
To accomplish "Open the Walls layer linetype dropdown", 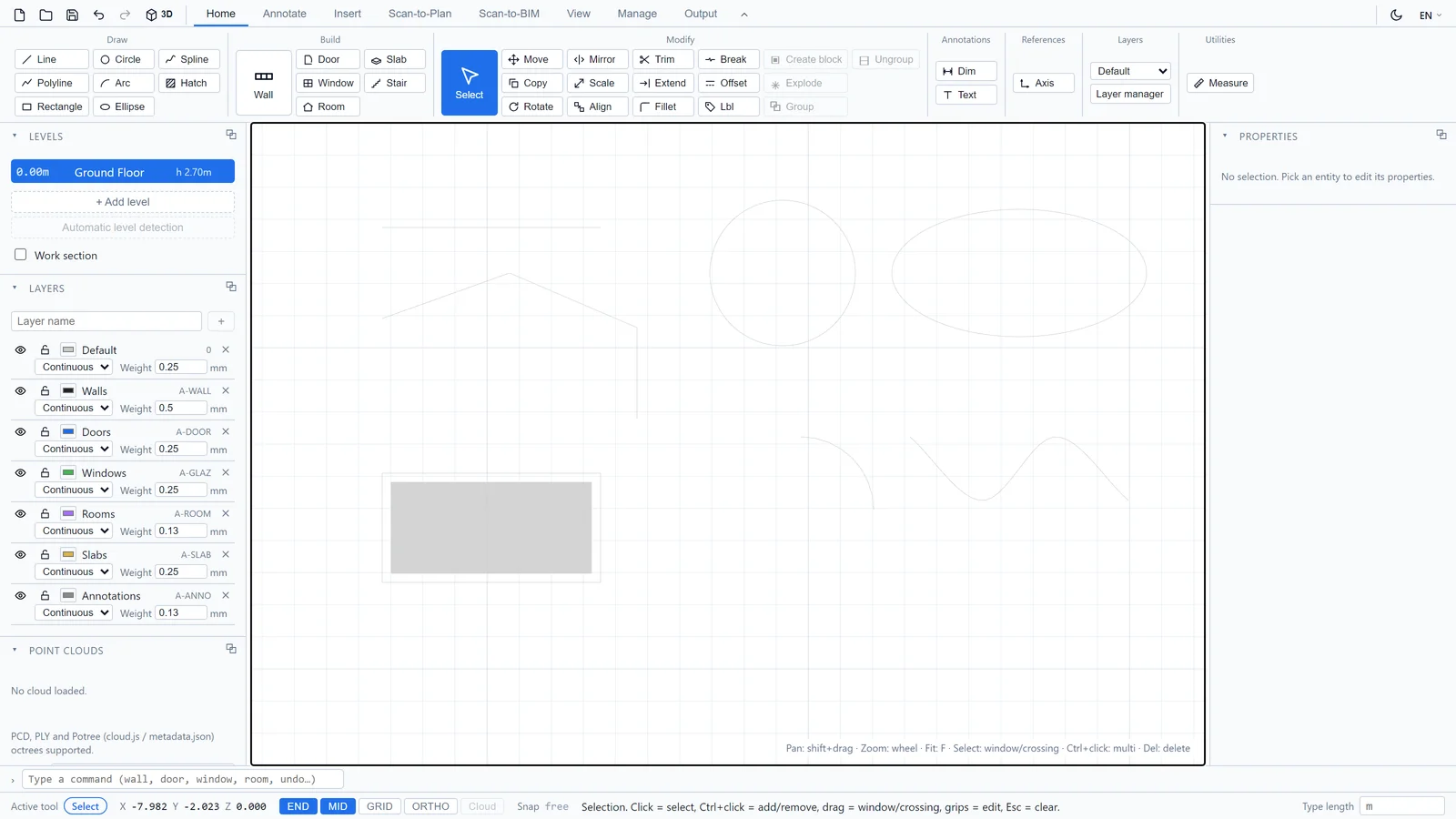I will click(74, 408).
